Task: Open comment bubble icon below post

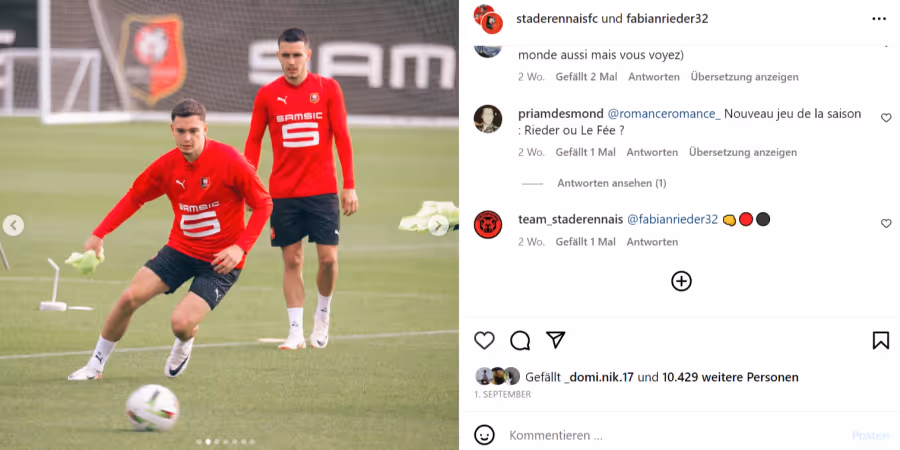Action: pyautogui.click(x=520, y=340)
